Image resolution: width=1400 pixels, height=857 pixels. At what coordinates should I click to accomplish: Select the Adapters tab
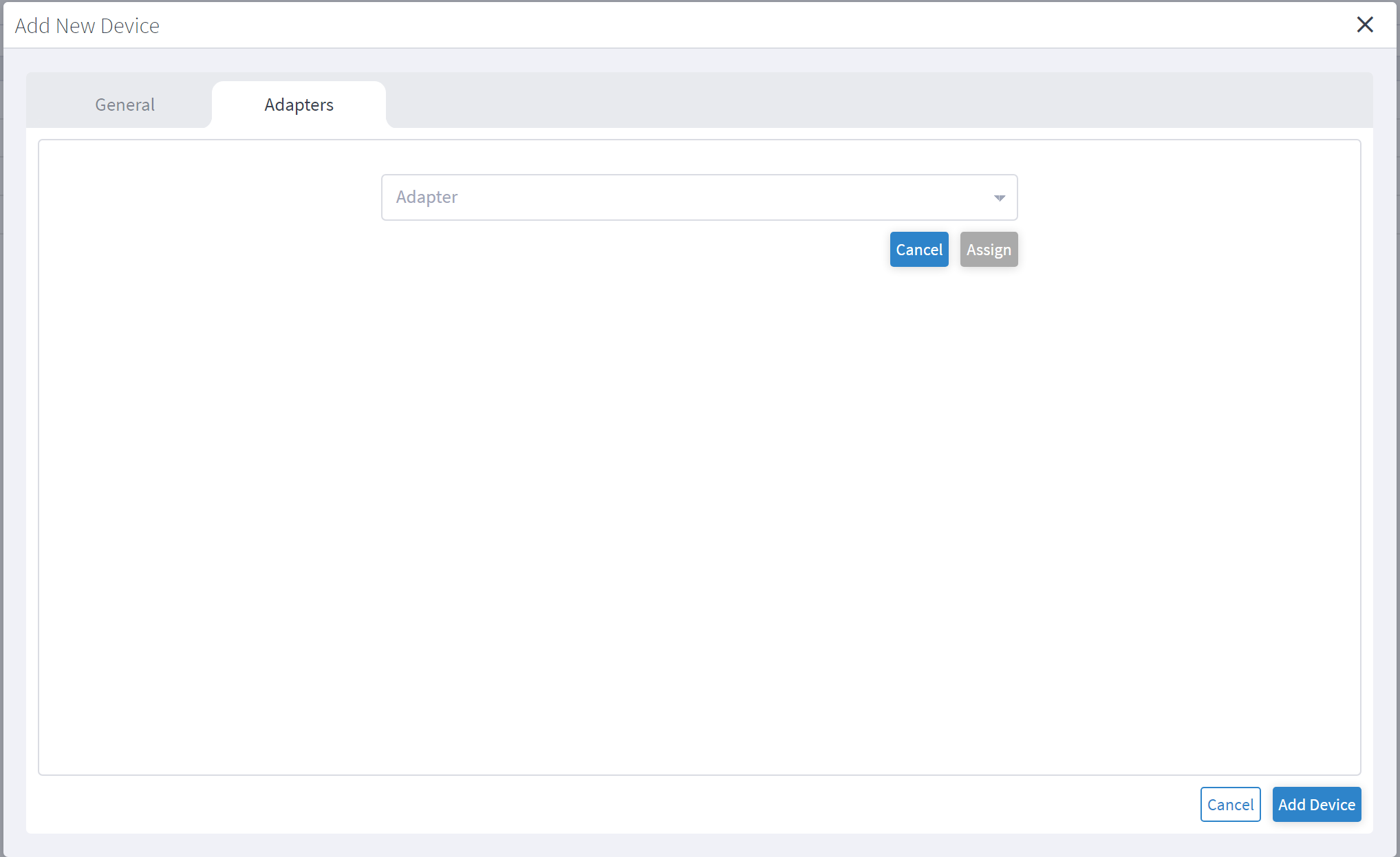299,105
